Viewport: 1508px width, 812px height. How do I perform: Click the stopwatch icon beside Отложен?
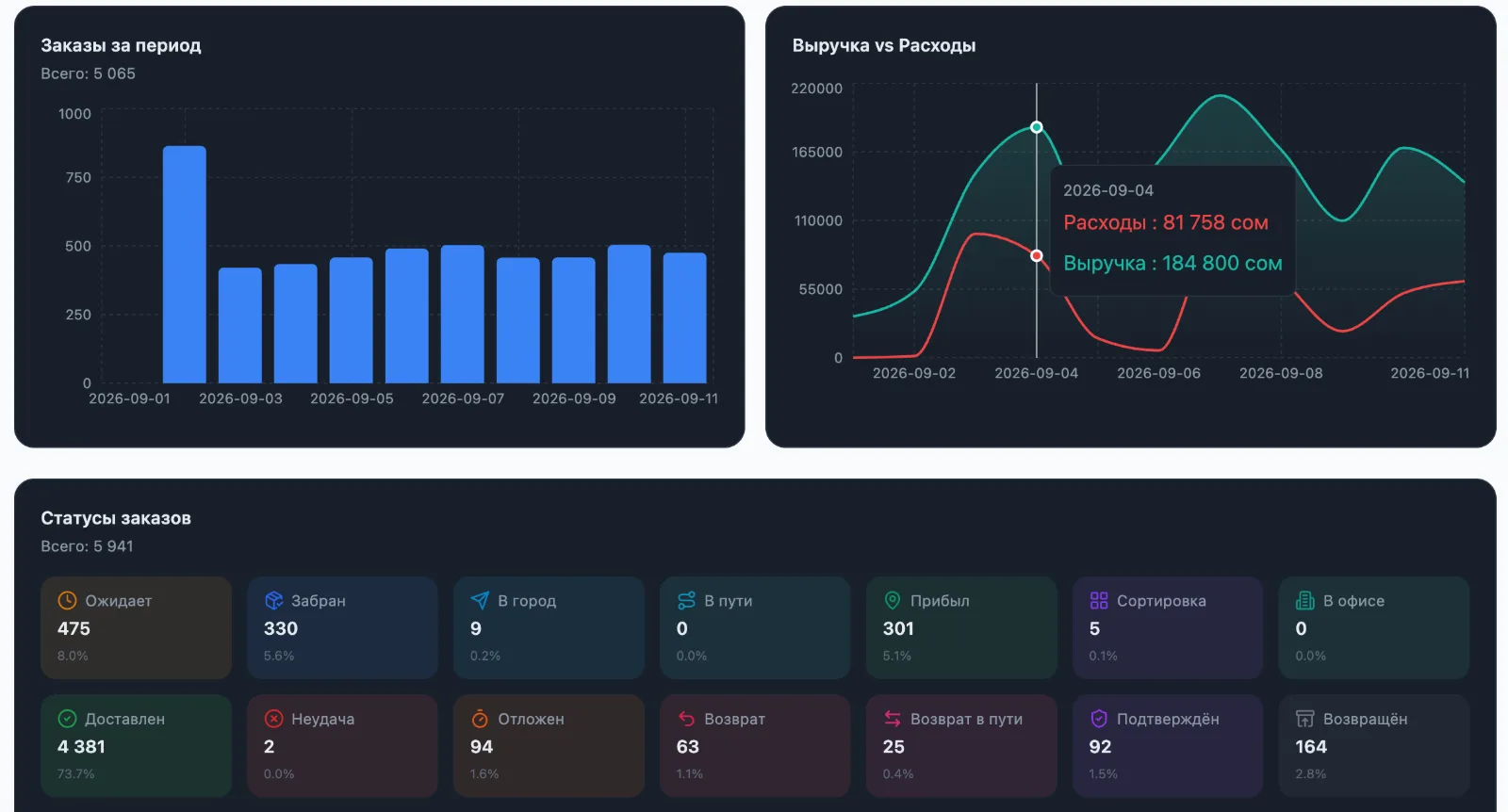tap(480, 719)
